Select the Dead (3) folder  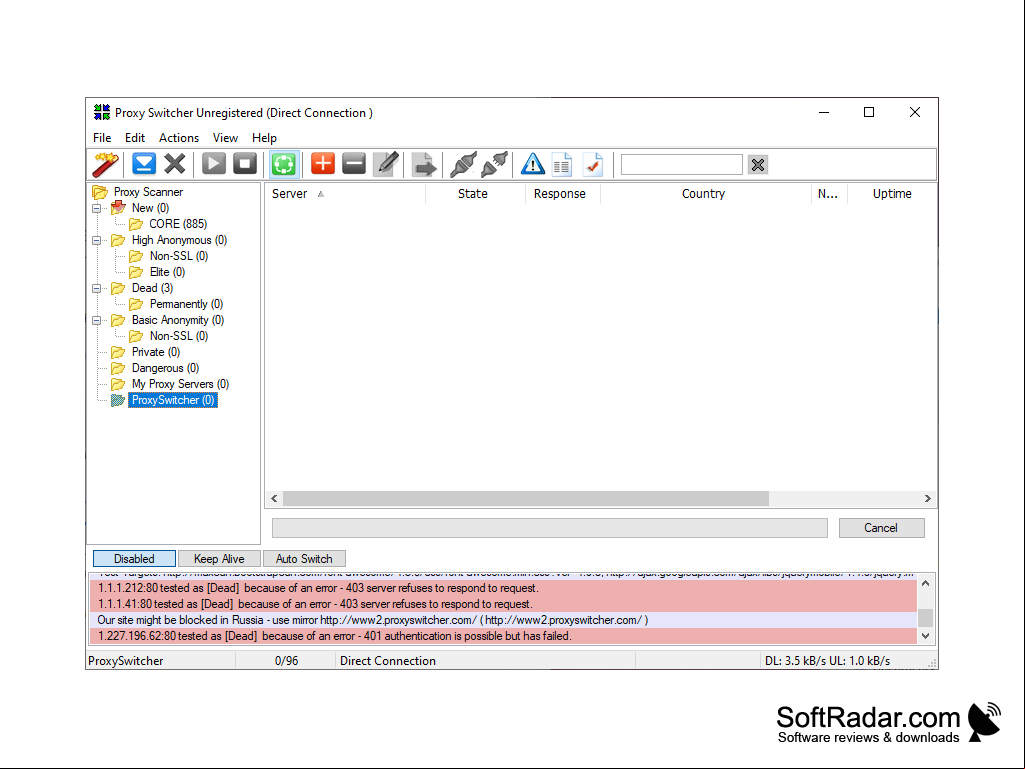click(x=152, y=288)
